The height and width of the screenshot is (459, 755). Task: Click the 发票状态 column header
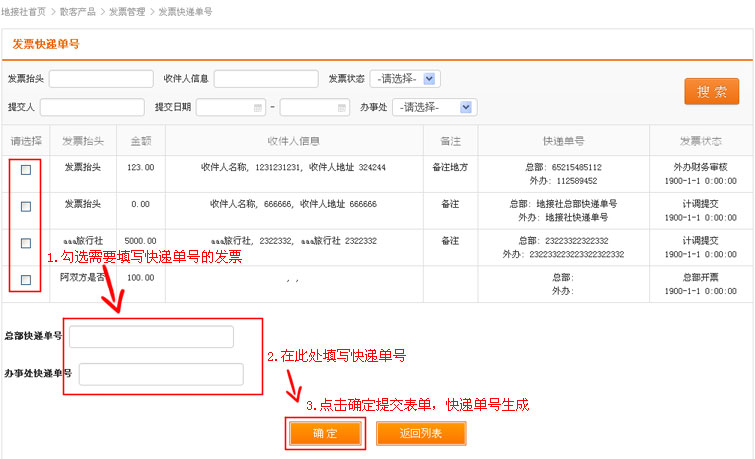click(699, 140)
